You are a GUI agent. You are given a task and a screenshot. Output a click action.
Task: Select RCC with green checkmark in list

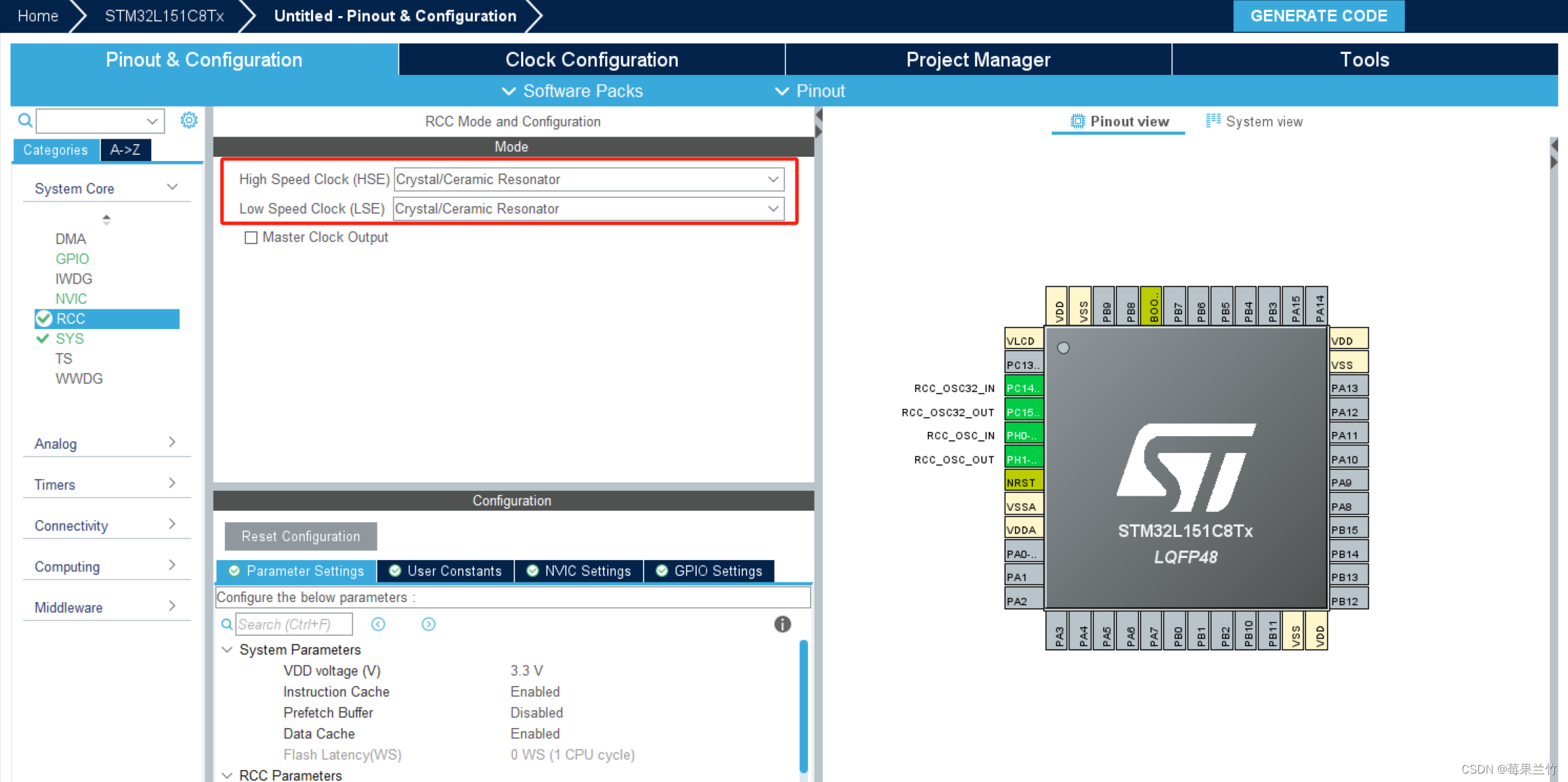pyautogui.click(x=71, y=319)
